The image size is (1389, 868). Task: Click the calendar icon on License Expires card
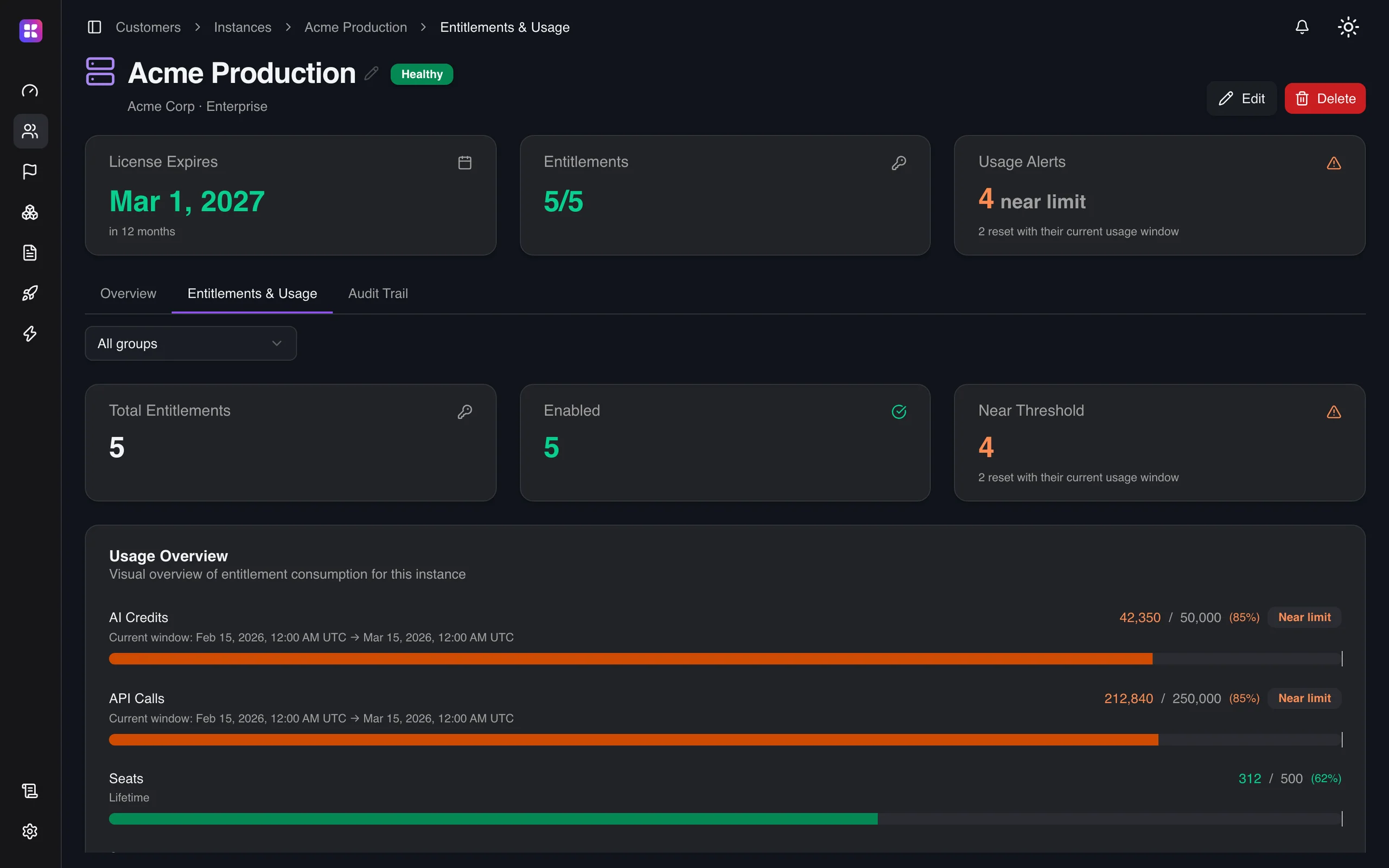click(465, 162)
